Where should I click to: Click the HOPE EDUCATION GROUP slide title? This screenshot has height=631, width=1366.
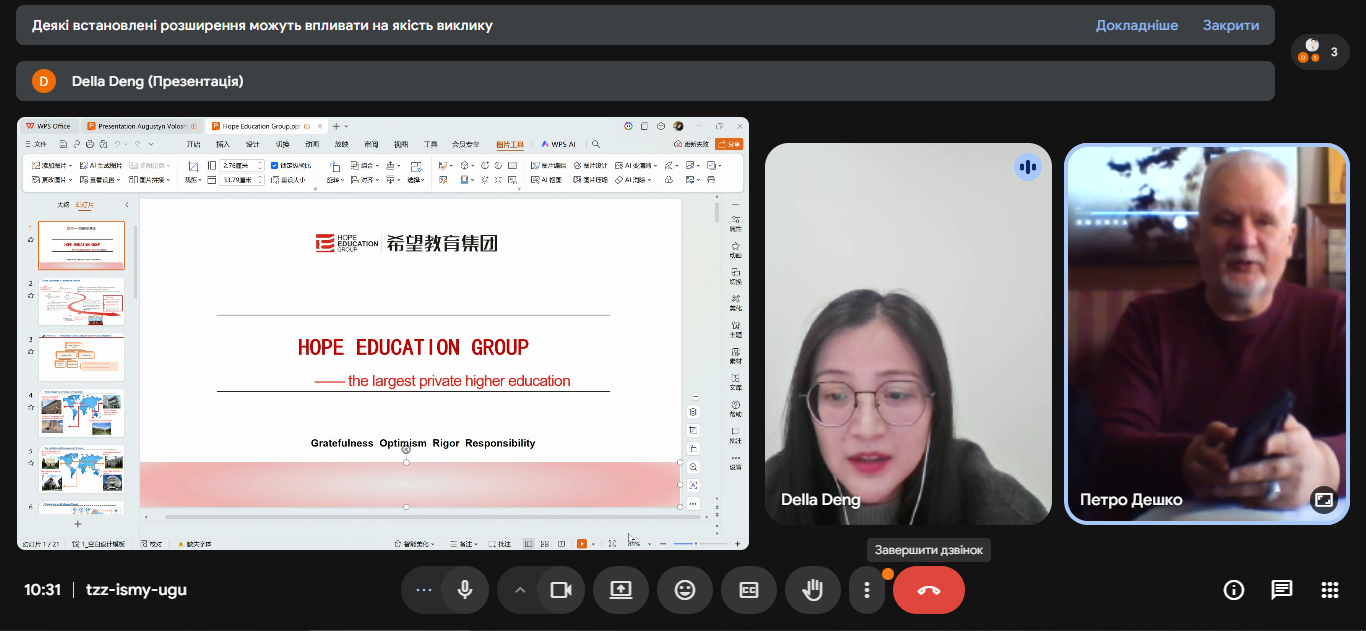coord(413,348)
